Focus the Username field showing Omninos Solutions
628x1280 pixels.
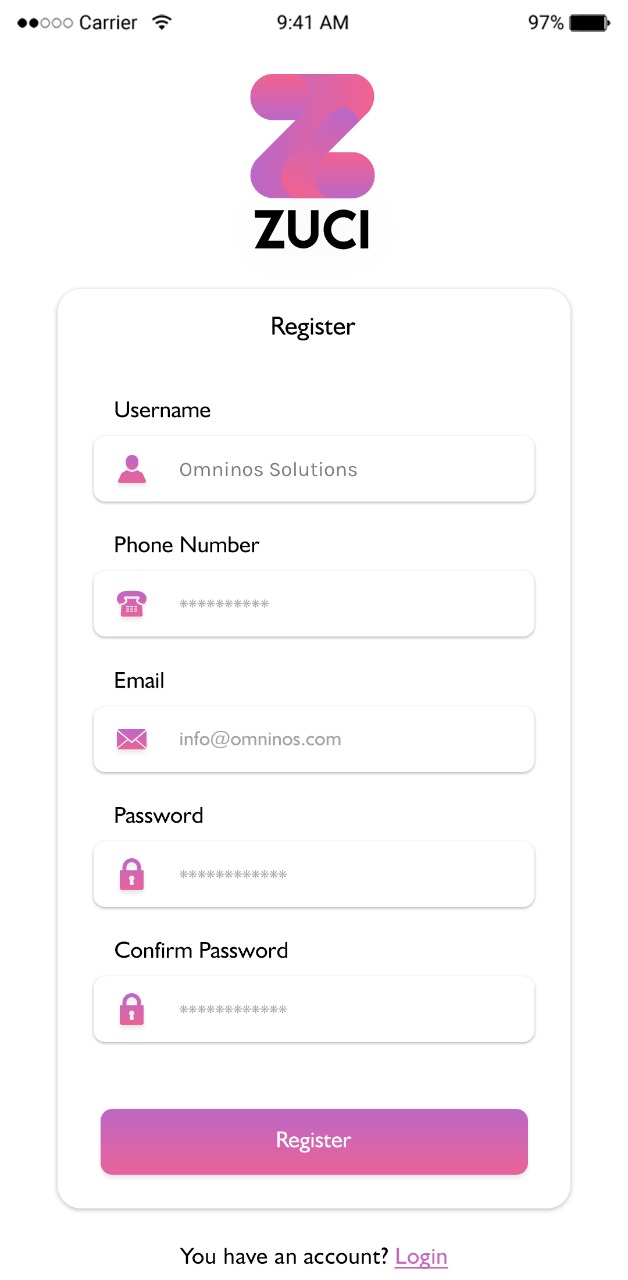(314, 469)
